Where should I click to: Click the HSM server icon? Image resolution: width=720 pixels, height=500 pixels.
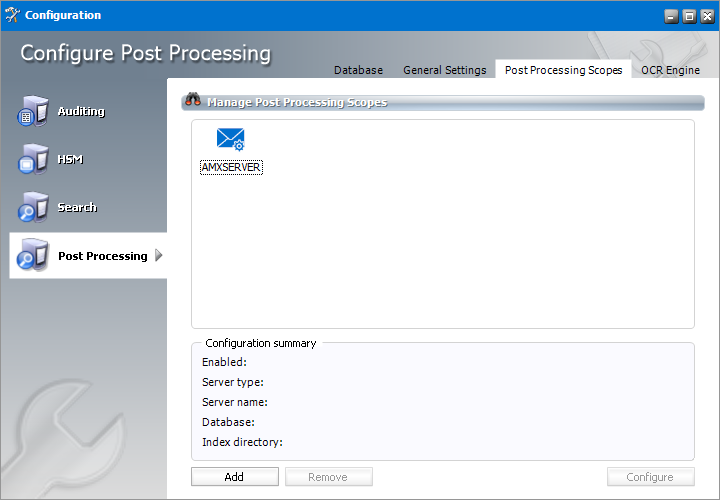(33, 160)
